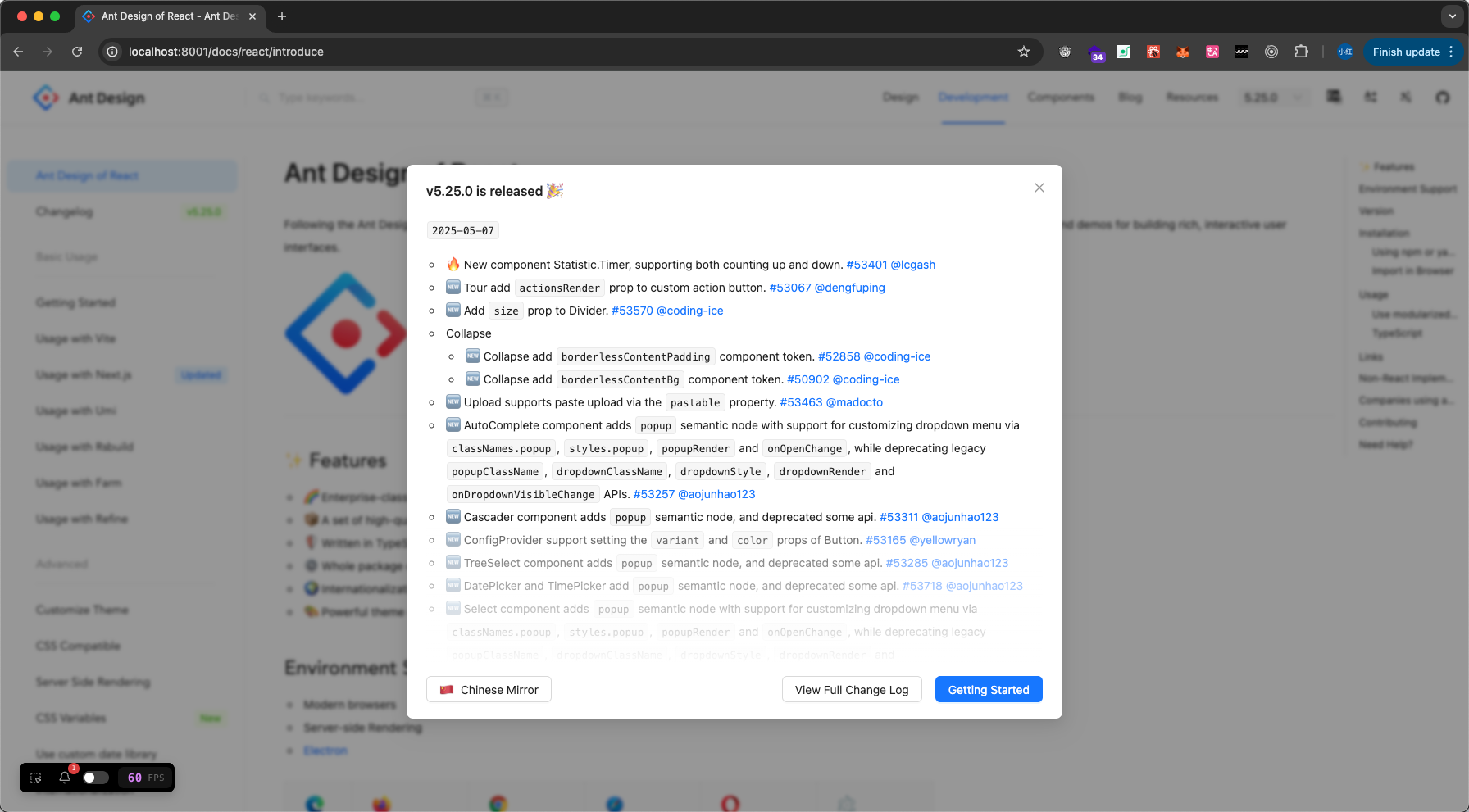Open pull request #53165 link
This screenshot has height=812, width=1469.
[886, 540]
